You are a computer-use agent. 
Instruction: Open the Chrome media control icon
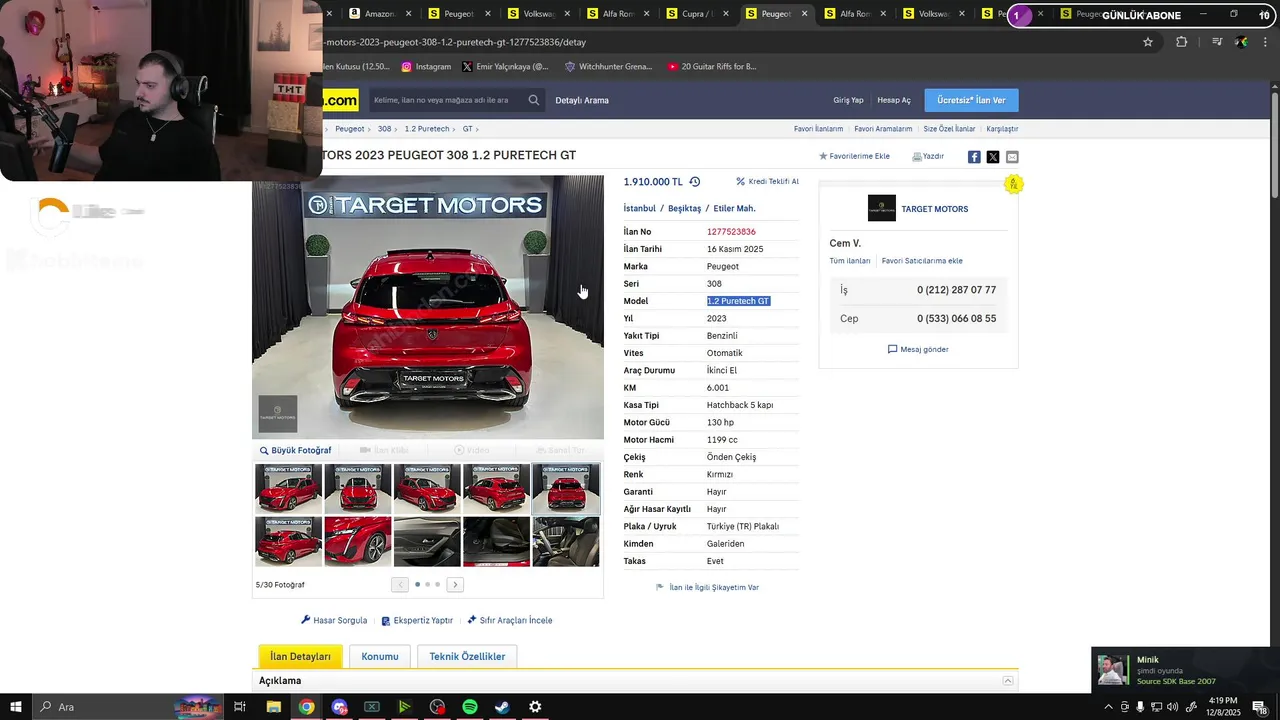pyautogui.click(x=1217, y=42)
